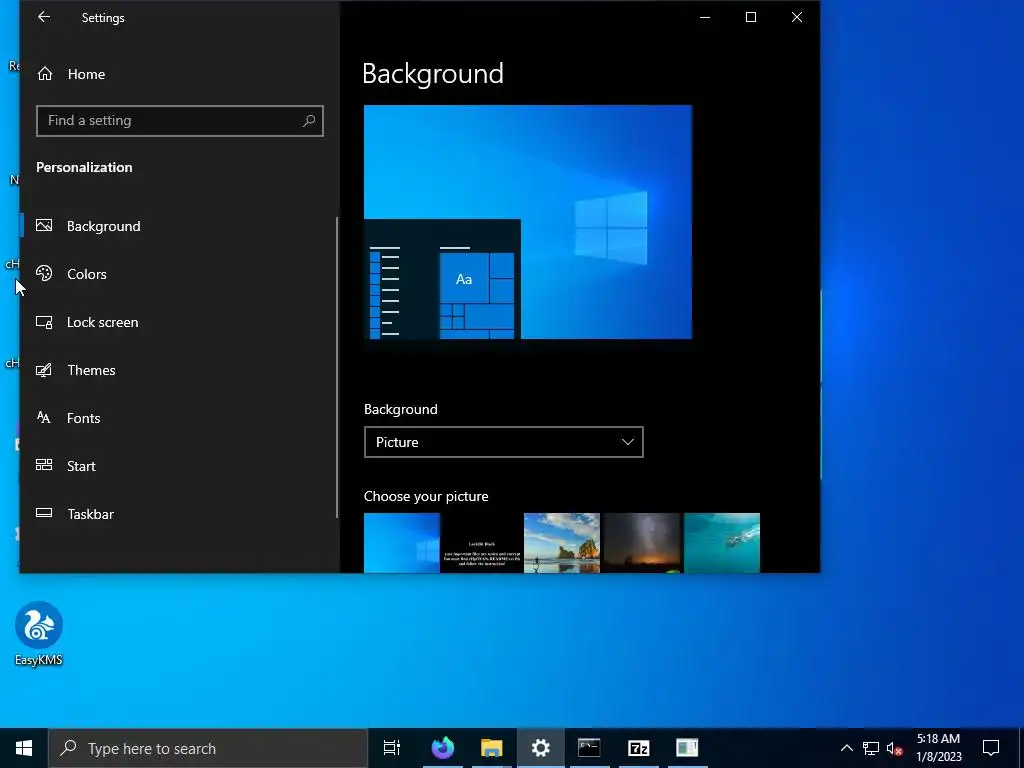
Task: Open the Lock screen settings
Action: (x=179, y=323)
